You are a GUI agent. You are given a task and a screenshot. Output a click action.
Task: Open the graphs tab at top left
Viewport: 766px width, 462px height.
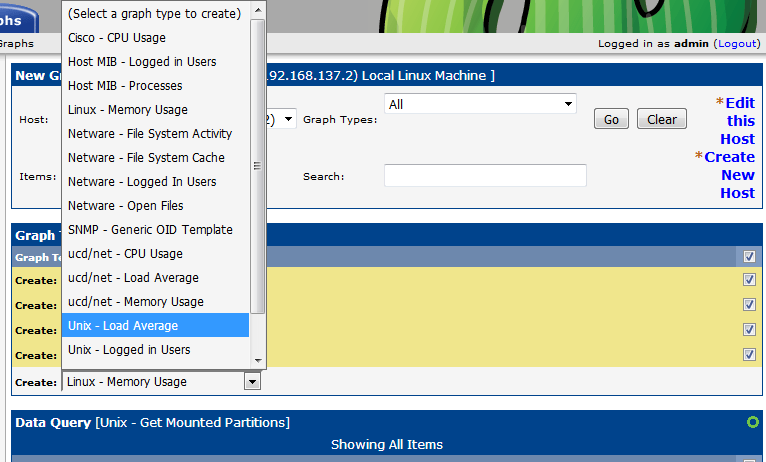pos(17,20)
